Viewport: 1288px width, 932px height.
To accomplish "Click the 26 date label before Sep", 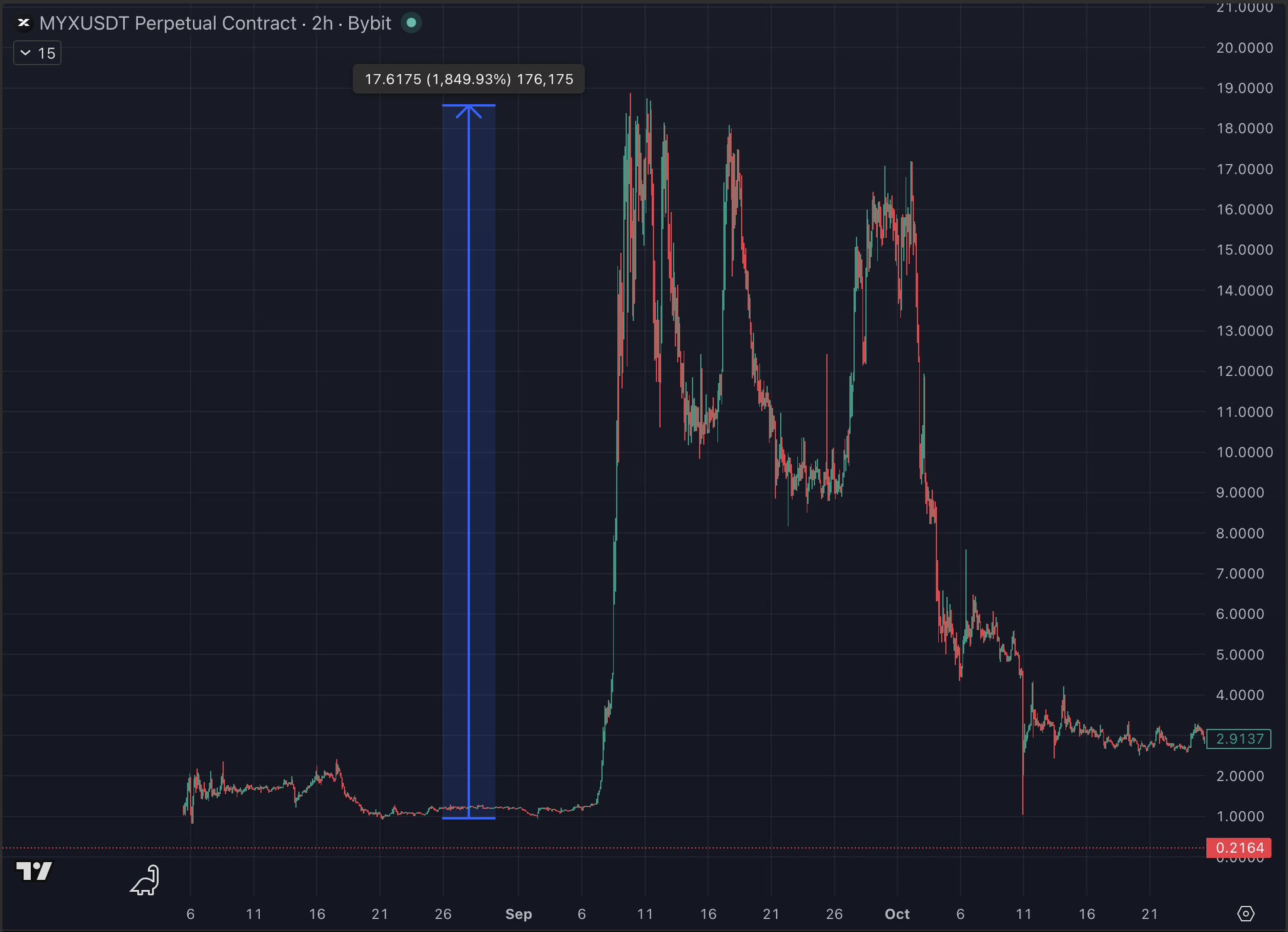I will [443, 914].
